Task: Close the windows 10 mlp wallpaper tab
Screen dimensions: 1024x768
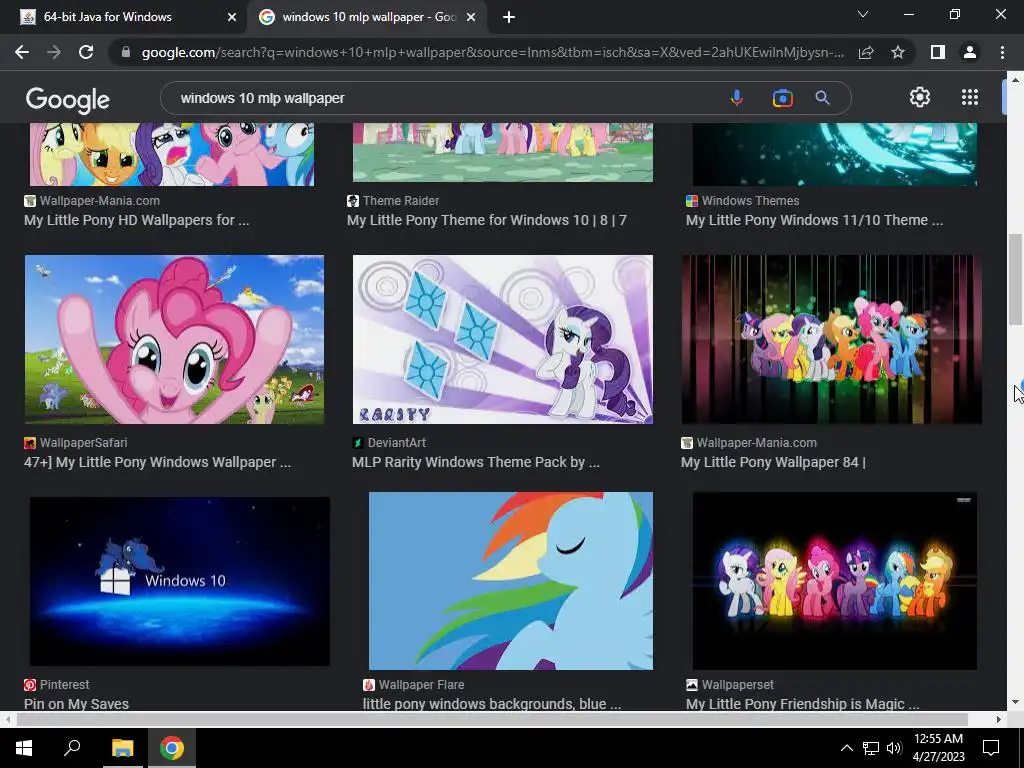Action: click(x=471, y=17)
